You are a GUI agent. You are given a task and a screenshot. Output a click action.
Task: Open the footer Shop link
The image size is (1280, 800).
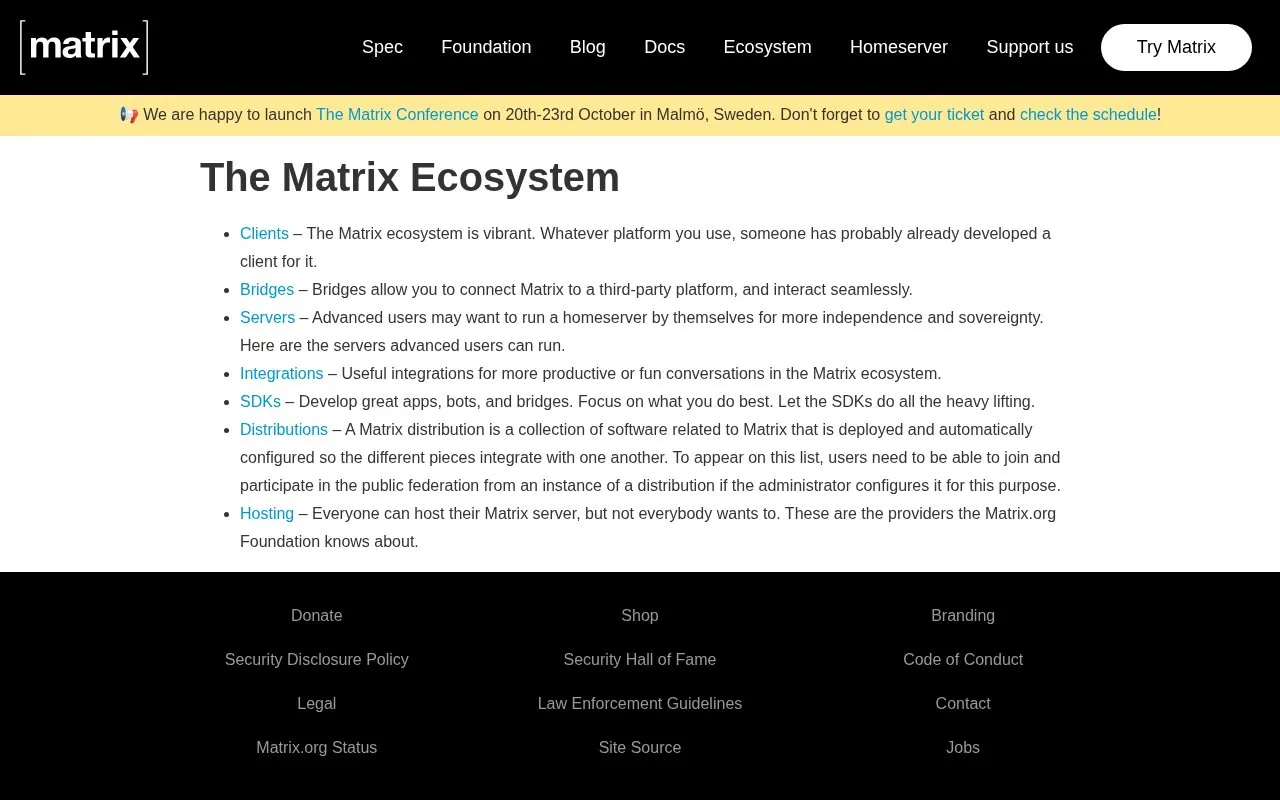click(x=640, y=616)
